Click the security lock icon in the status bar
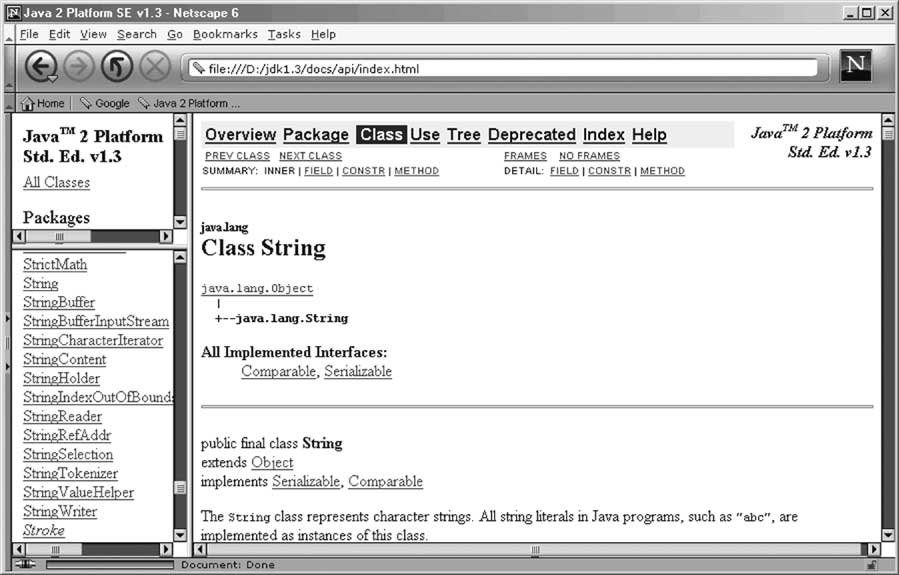 coord(871,565)
